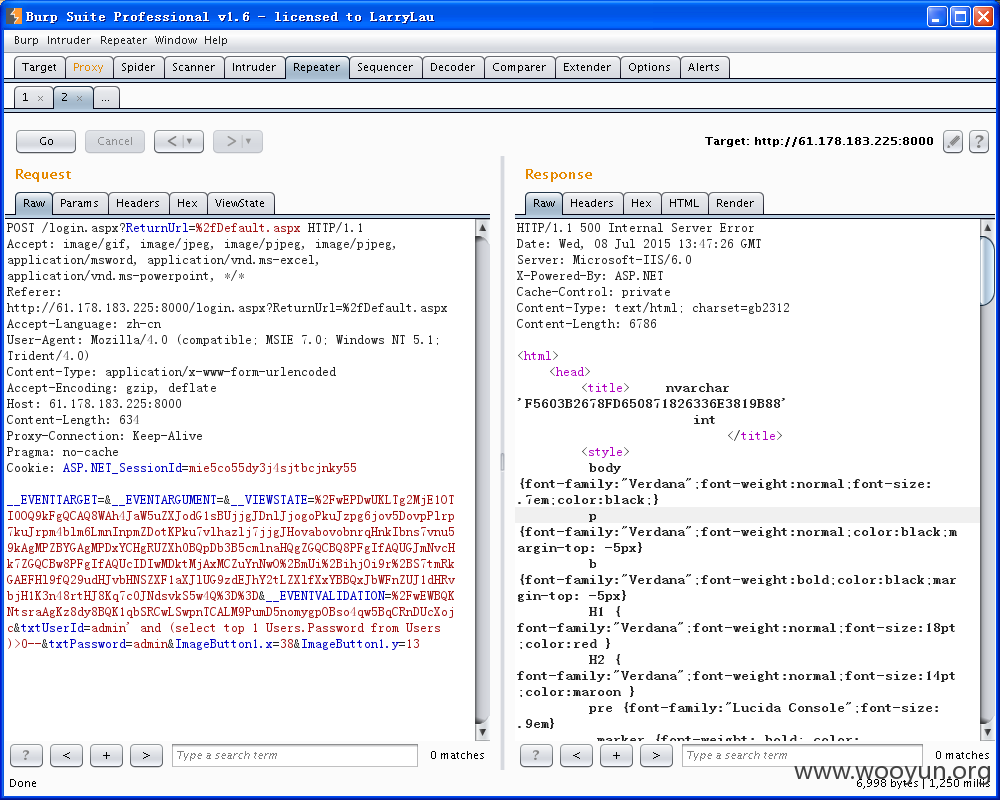This screenshot has height=800, width=1000.
Task: Click the 500 Internal Server Error line
Action: [635, 228]
